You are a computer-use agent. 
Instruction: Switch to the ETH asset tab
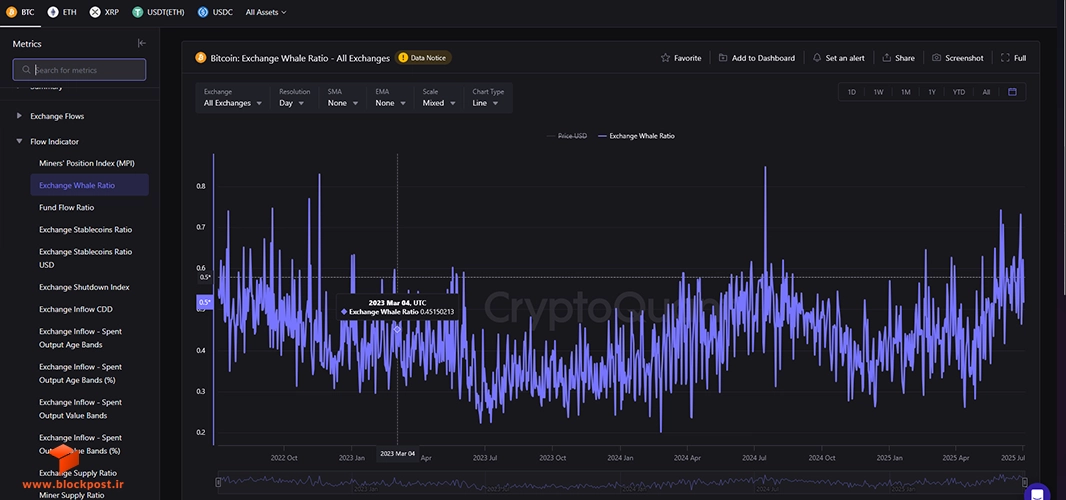pyautogui.click(x=62, y=12)
